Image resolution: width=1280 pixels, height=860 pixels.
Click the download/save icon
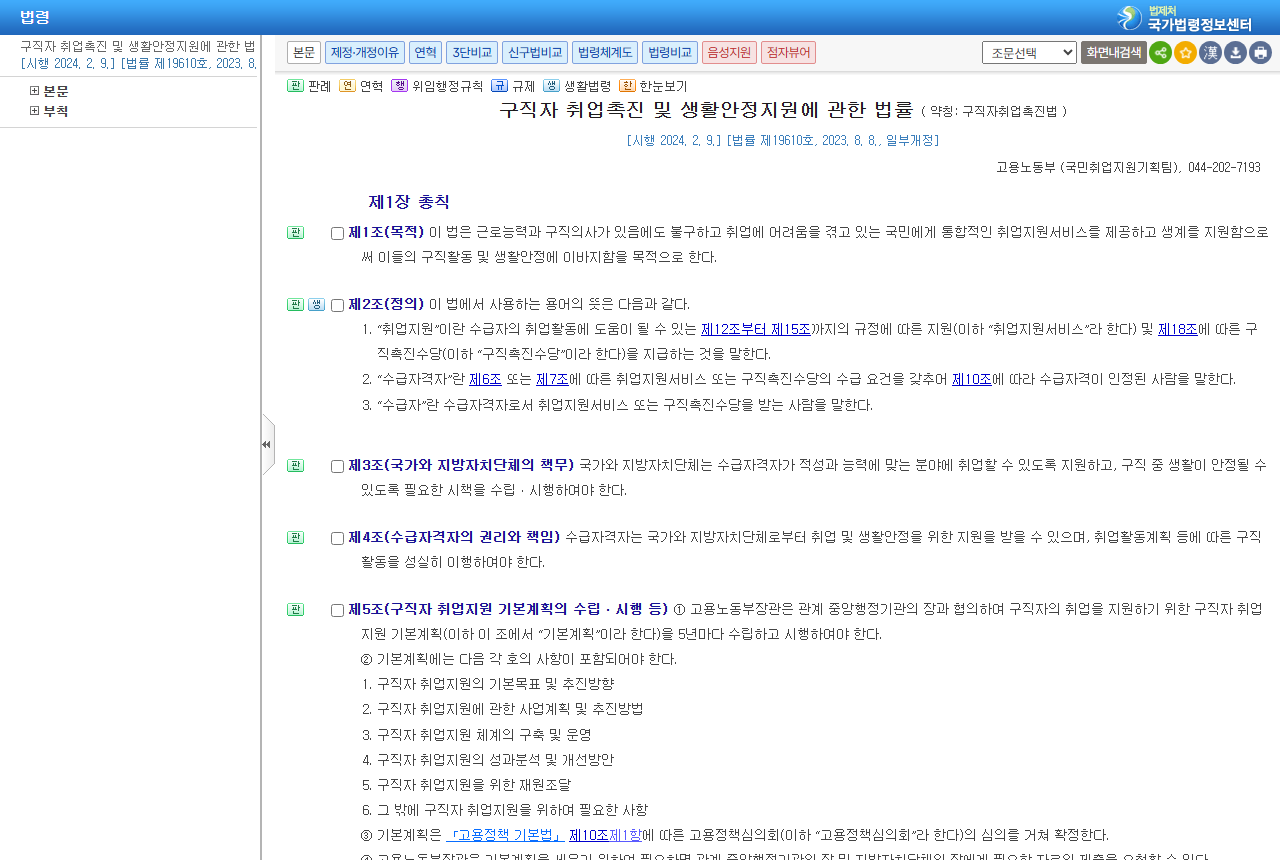coord(1235,52)
